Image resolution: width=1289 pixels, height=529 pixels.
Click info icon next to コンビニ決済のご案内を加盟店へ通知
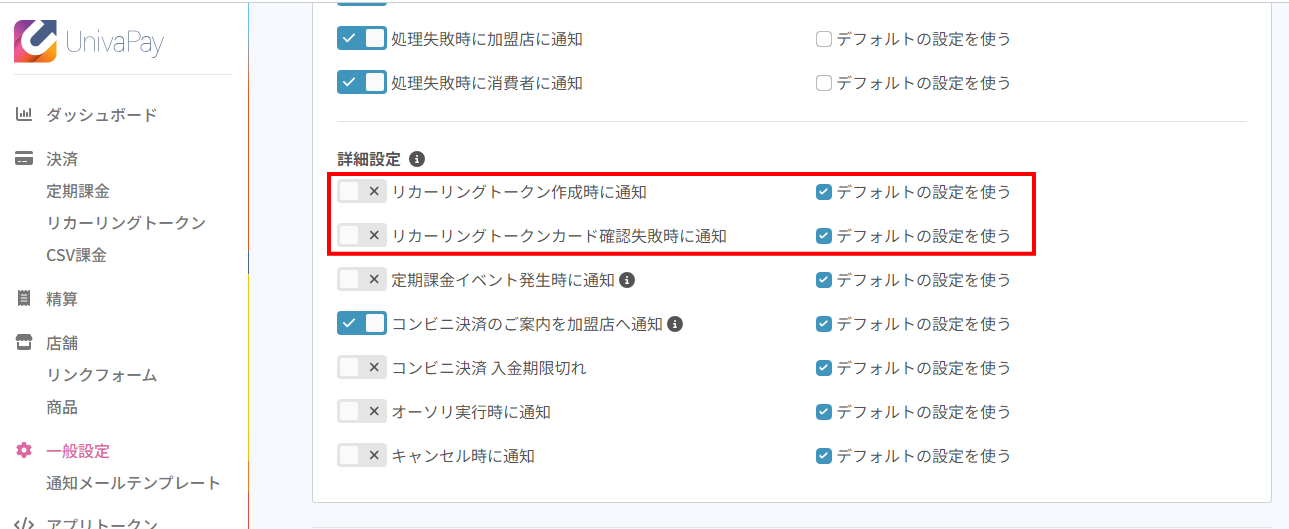click(675, 324)
